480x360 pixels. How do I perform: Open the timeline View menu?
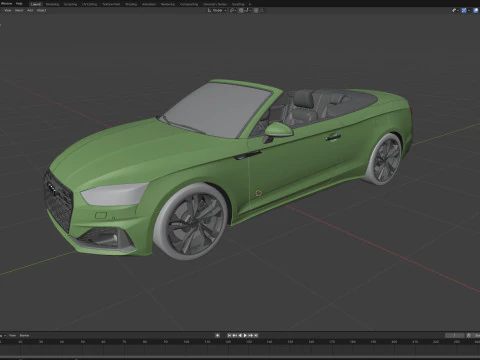click(x=12, y=335)
